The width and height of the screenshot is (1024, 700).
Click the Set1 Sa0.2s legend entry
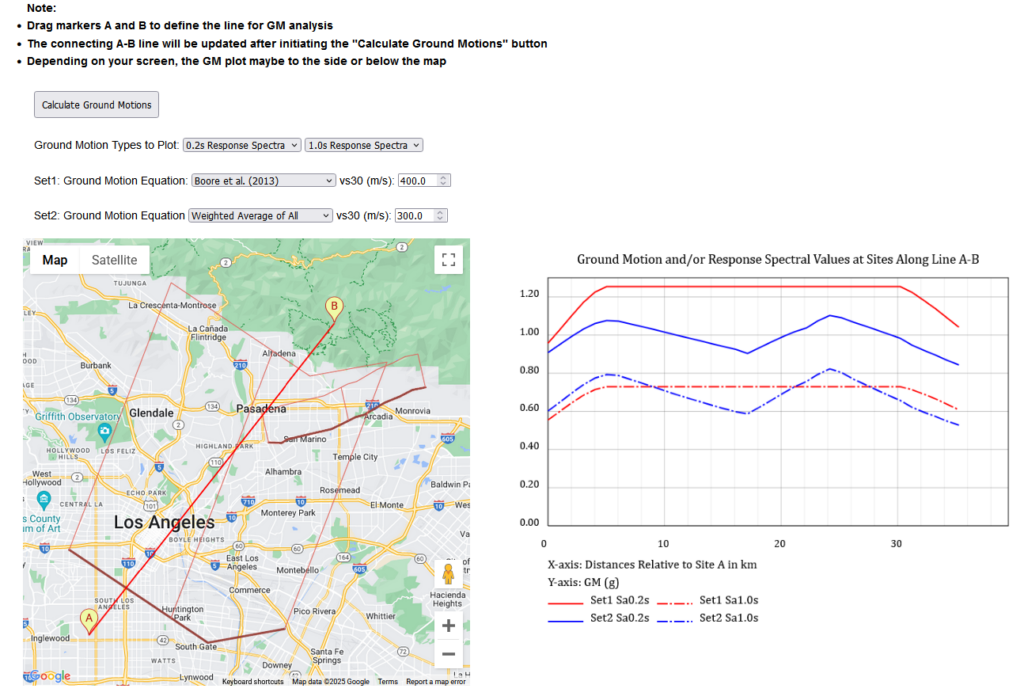pyautogui.click(x=598, y=600)
